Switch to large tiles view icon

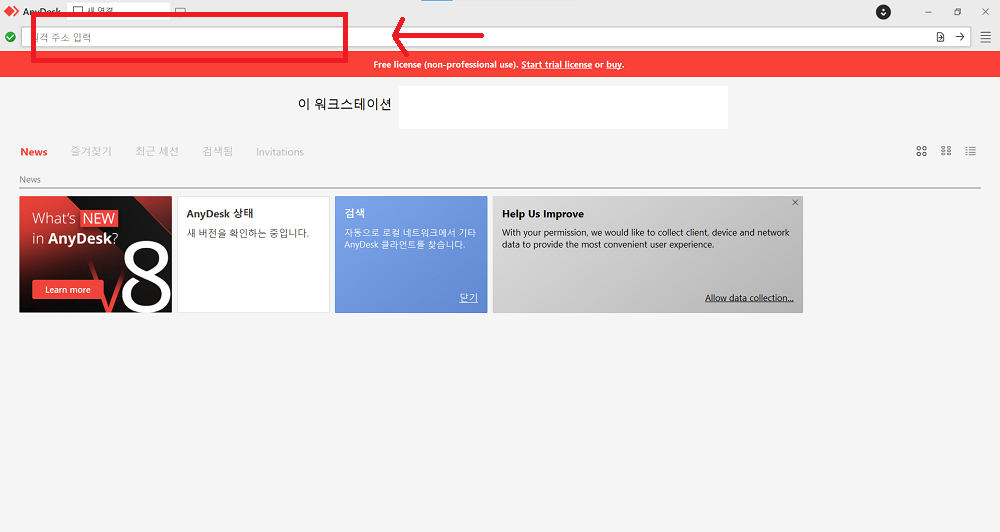tap(922, 151)
